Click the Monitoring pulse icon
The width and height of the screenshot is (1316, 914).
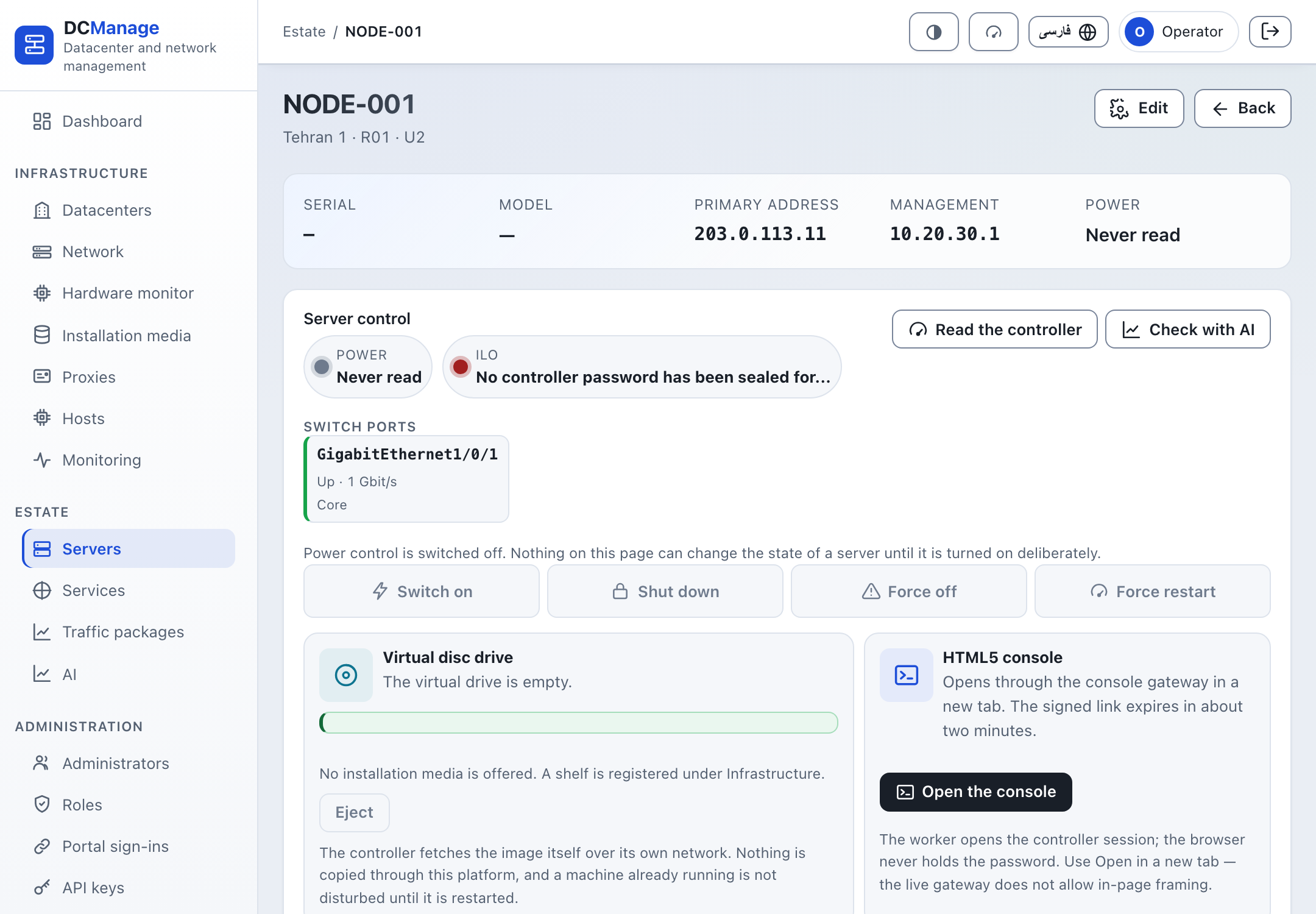(41, 459)
